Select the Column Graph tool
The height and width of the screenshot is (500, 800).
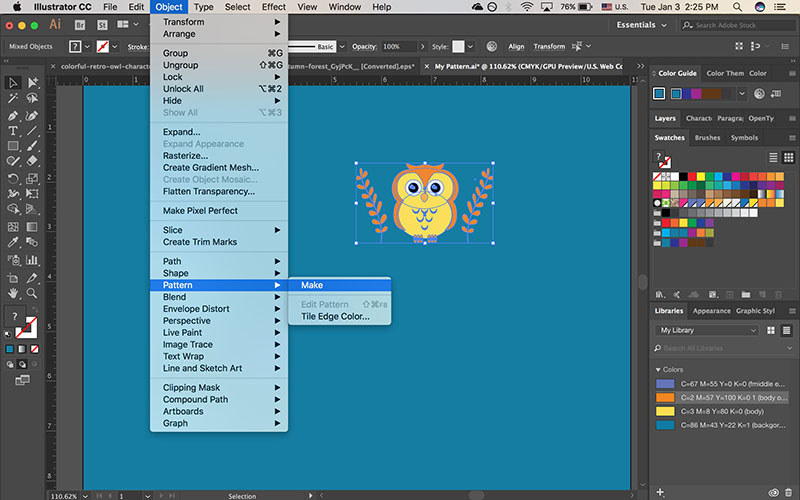[x=32, y=260]
